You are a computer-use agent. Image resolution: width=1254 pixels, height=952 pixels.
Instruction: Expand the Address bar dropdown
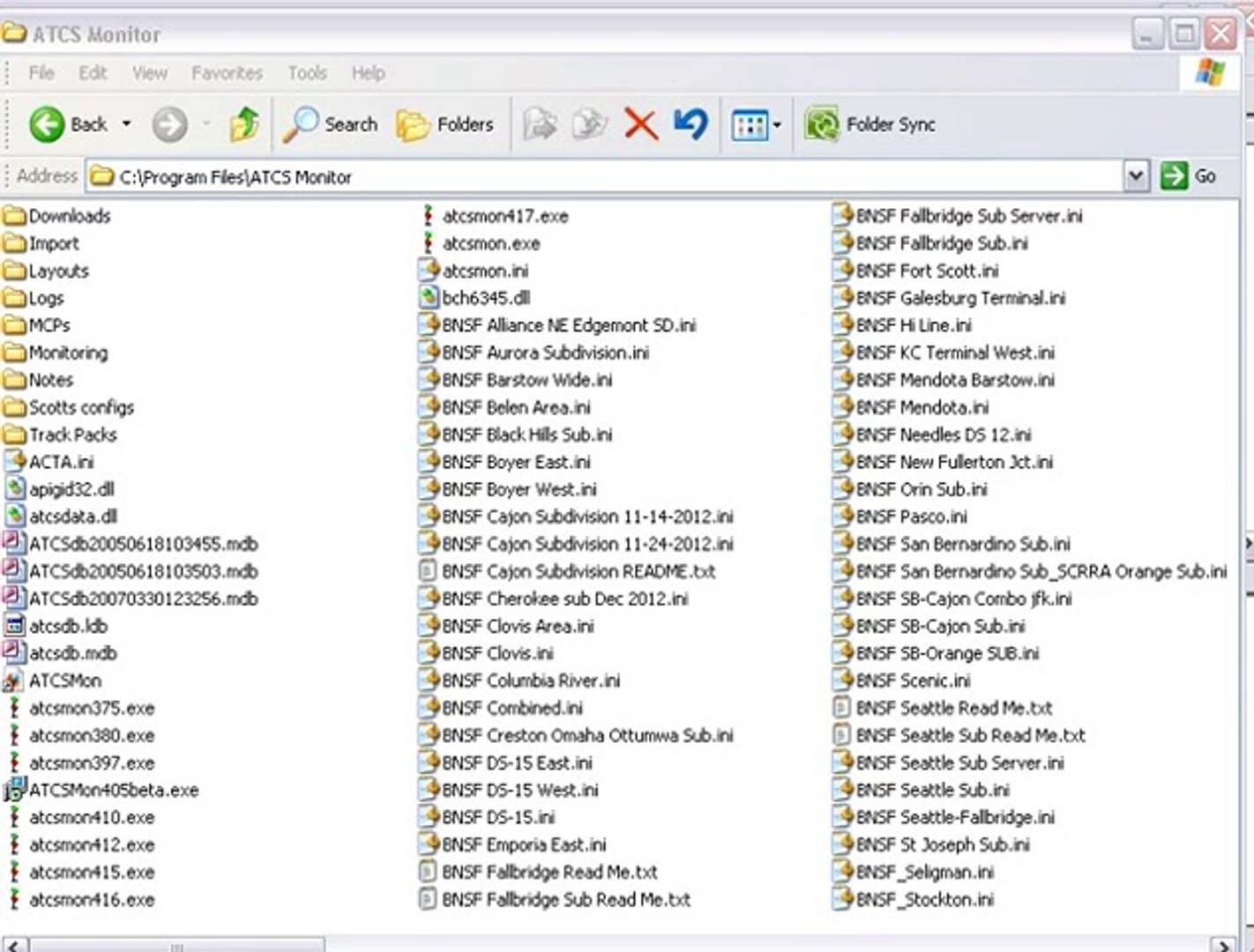click(1136, 176)
